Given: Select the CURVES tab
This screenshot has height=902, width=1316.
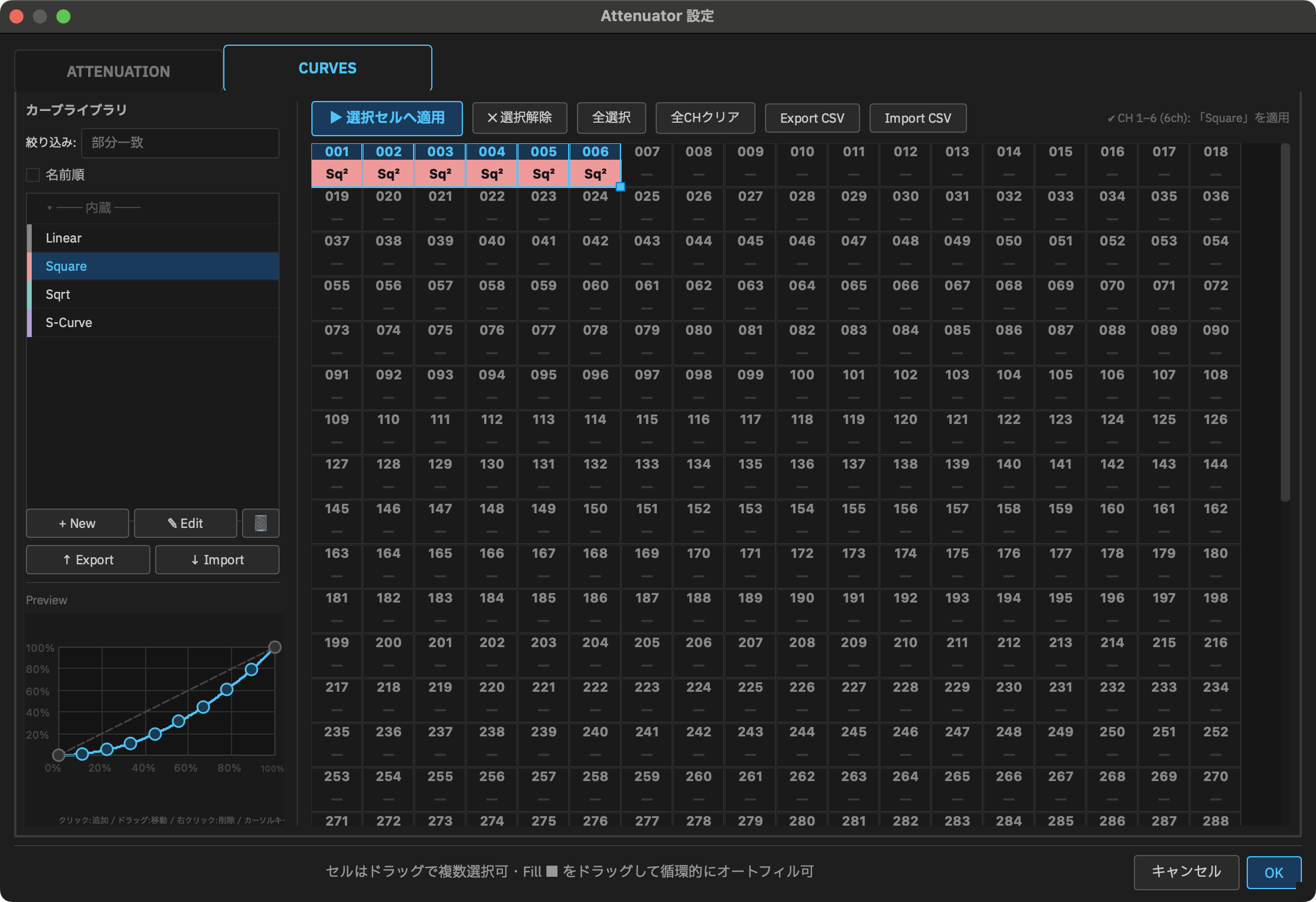Looking at the screenshot, I should 328,68.
